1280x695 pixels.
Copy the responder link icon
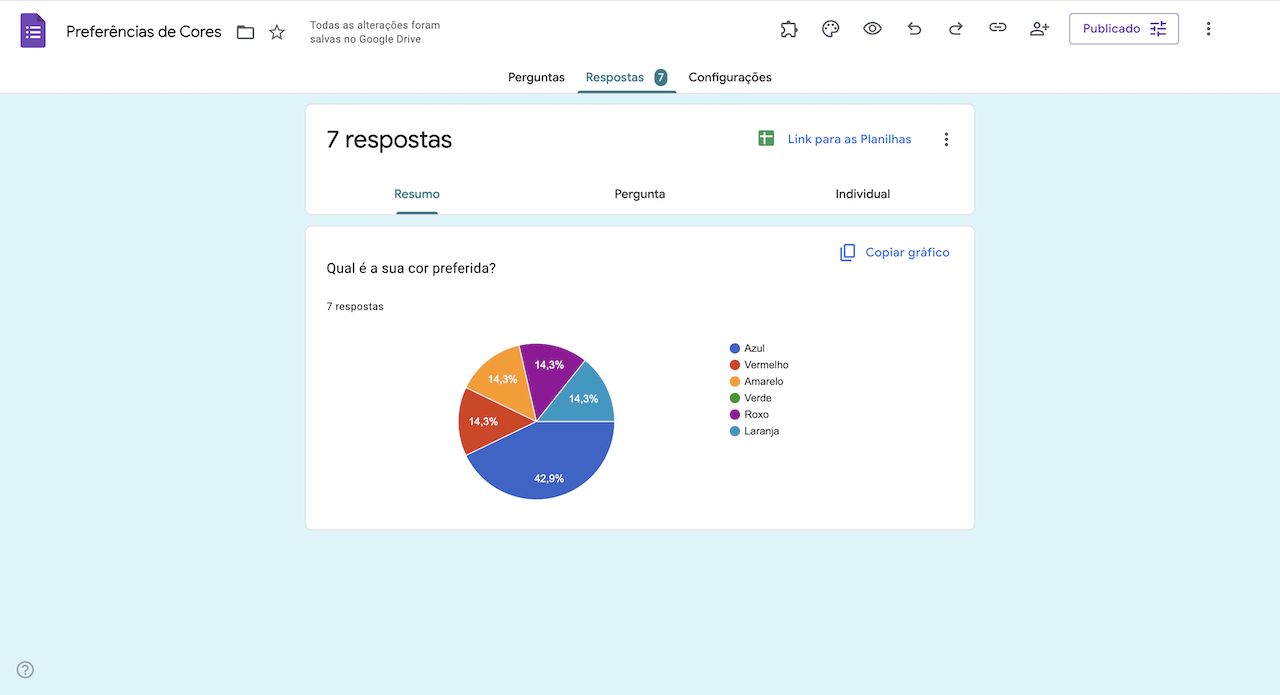[x=997, y=29]
